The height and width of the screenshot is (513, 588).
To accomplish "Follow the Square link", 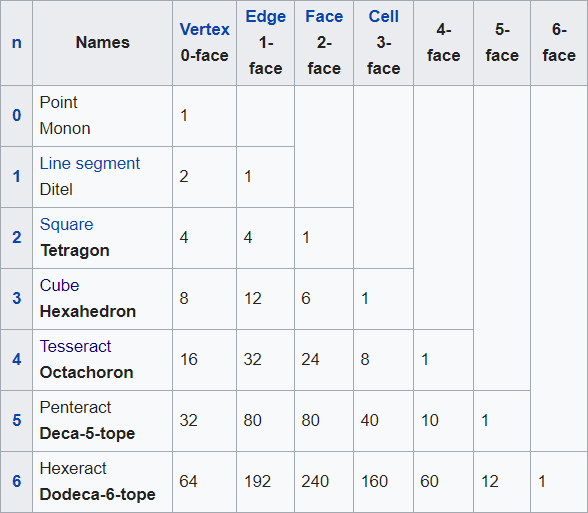I will click(x=66, y=225).
